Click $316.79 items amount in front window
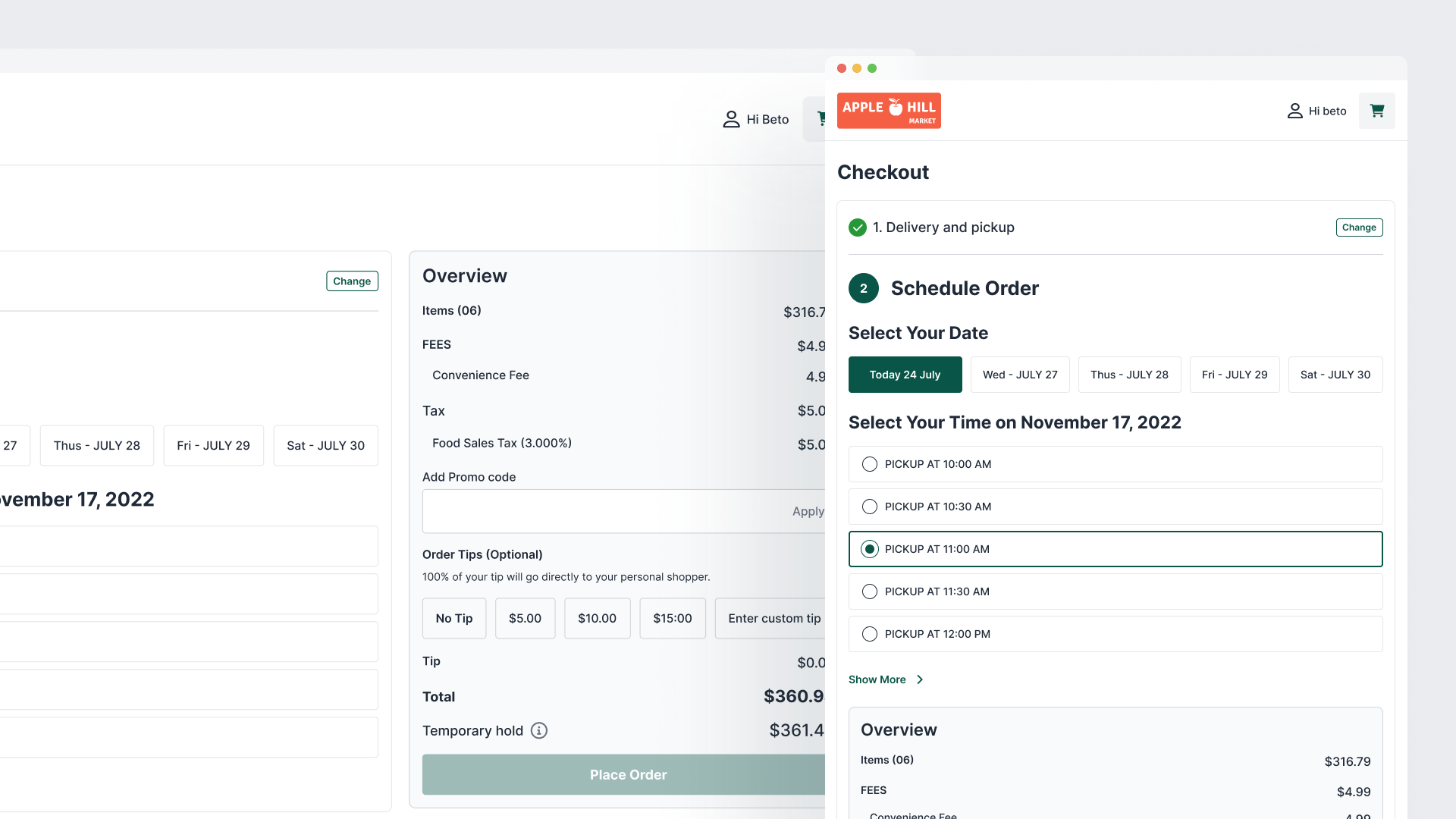1456x819 pixels. click(x=1348, y=761)
